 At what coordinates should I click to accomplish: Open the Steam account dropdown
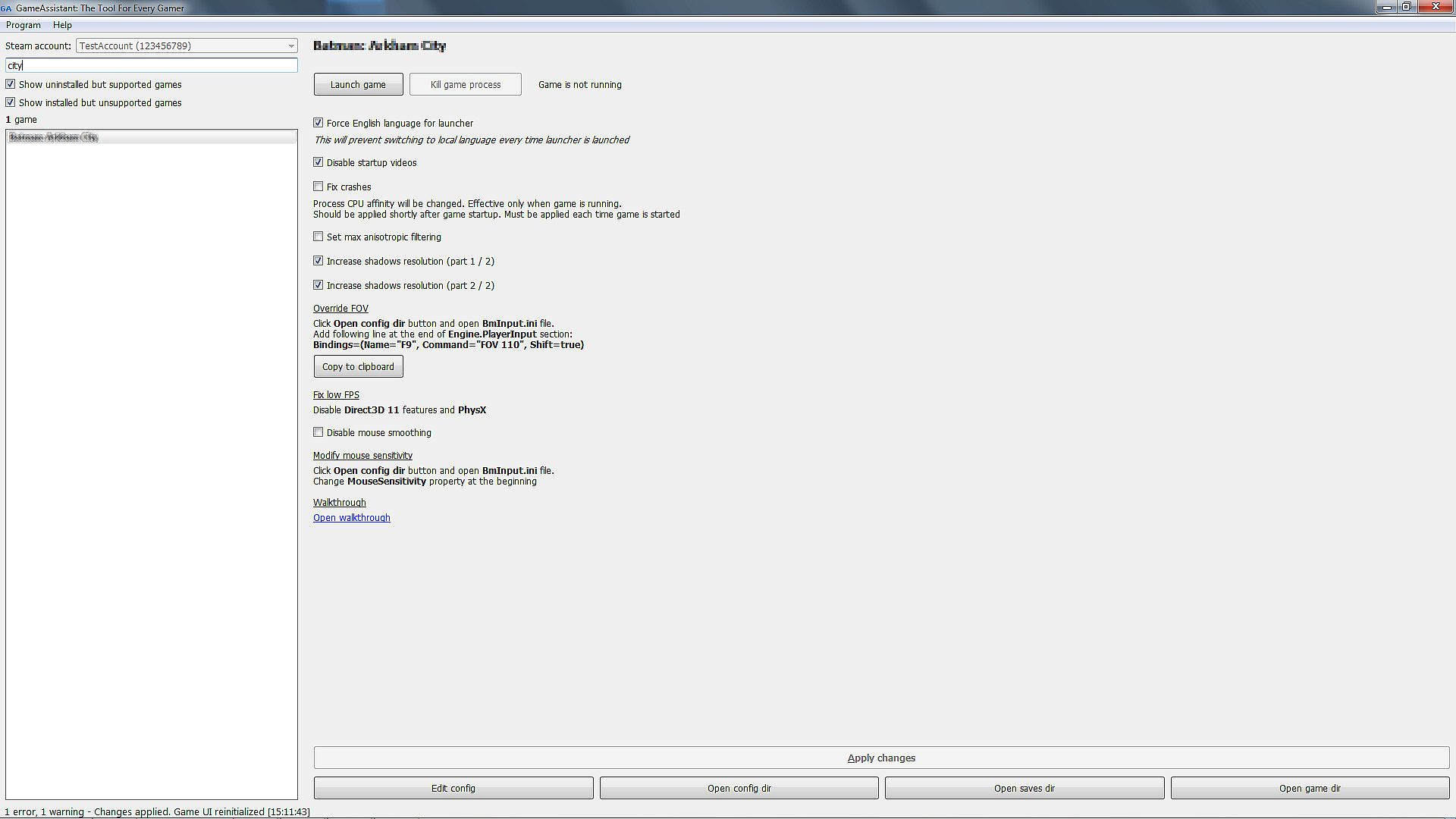(x=187, y=45)
